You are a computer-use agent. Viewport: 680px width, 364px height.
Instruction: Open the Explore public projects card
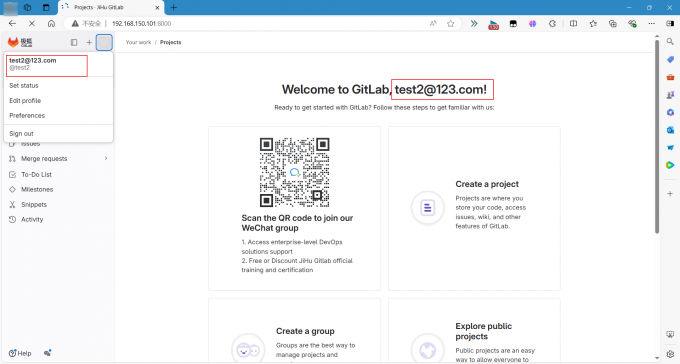[x=474, y=331]
